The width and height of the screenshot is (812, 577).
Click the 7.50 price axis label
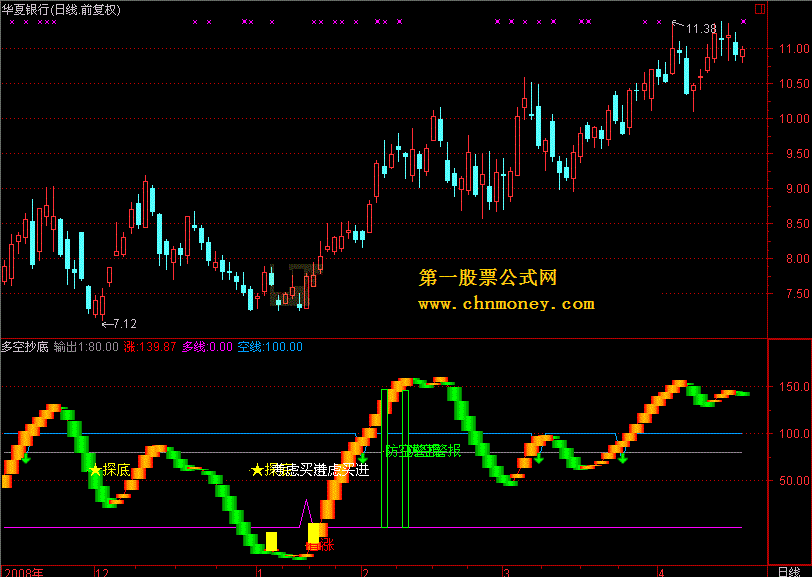[x=798, y=294]
